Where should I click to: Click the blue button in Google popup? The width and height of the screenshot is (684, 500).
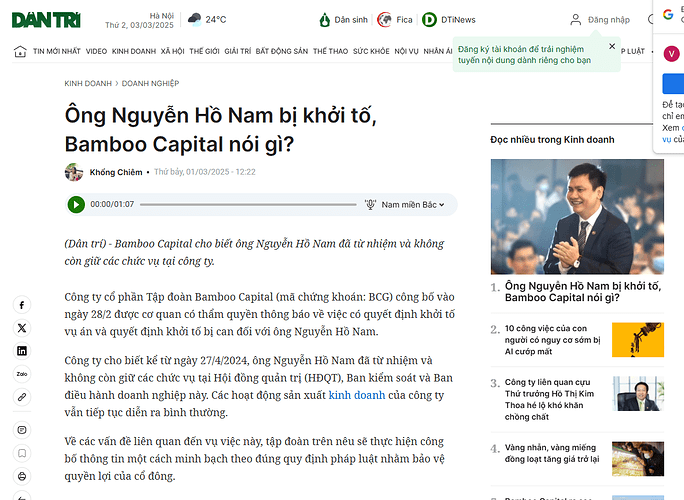coord(673,84)
